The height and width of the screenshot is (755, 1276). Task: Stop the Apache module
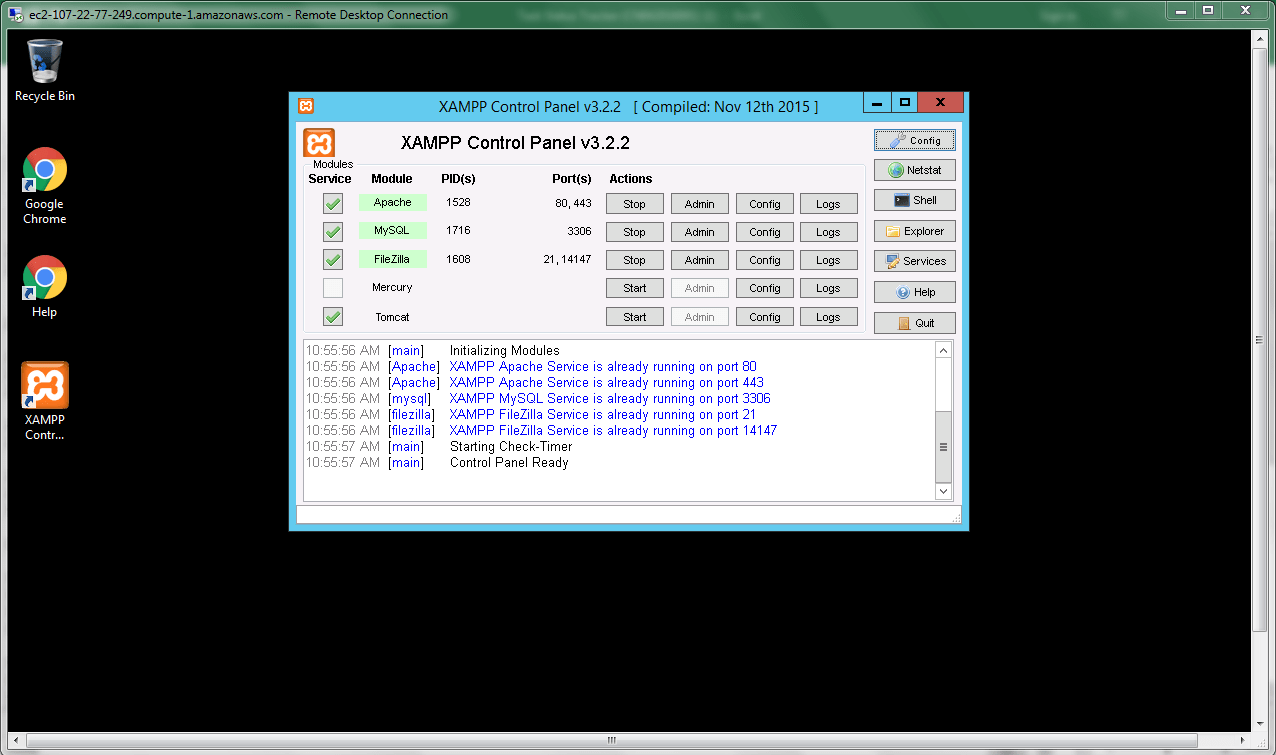coord(634,204)
